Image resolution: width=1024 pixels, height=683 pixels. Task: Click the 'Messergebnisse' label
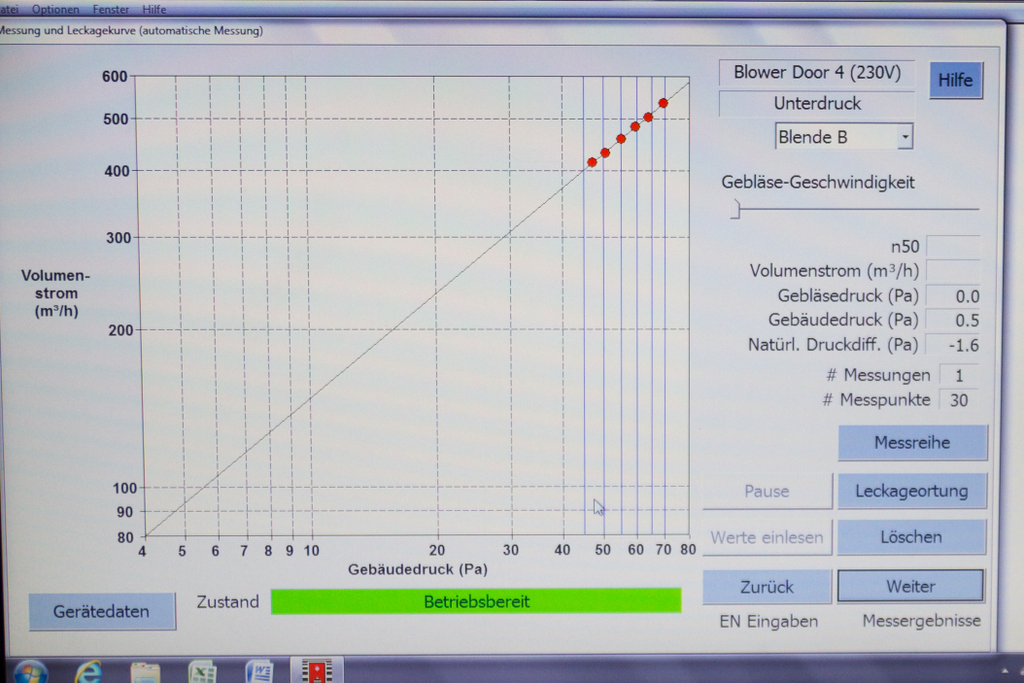921,621
